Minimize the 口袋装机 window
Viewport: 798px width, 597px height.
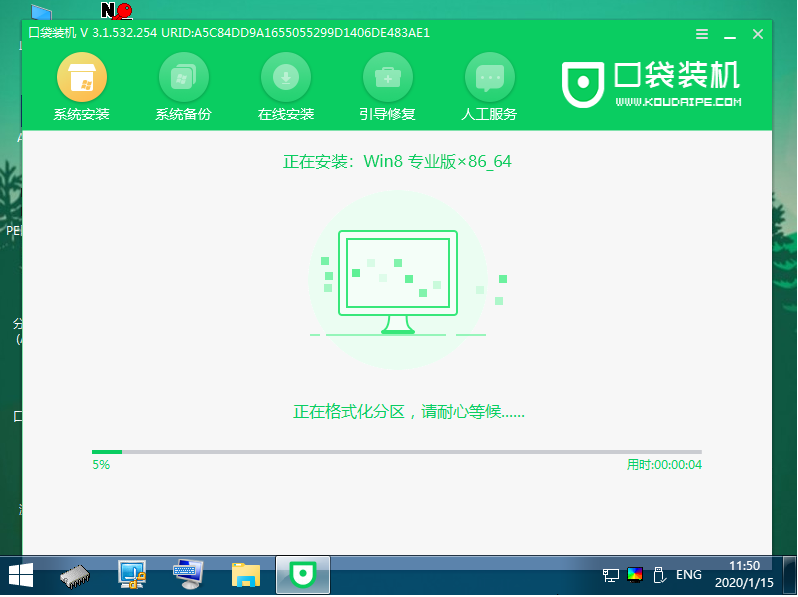point(731,33)
